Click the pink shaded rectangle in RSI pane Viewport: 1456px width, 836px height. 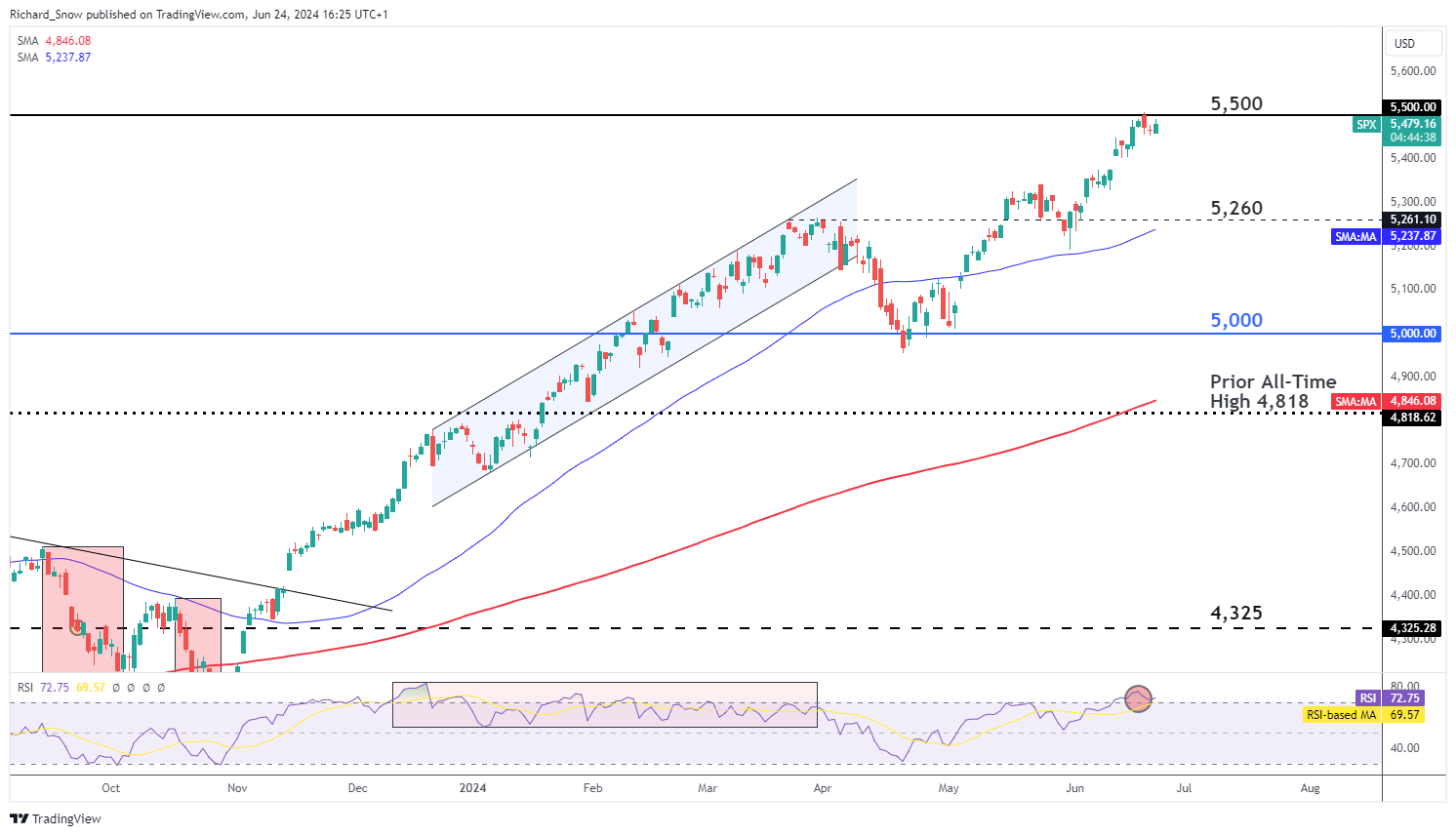point(605,704)
